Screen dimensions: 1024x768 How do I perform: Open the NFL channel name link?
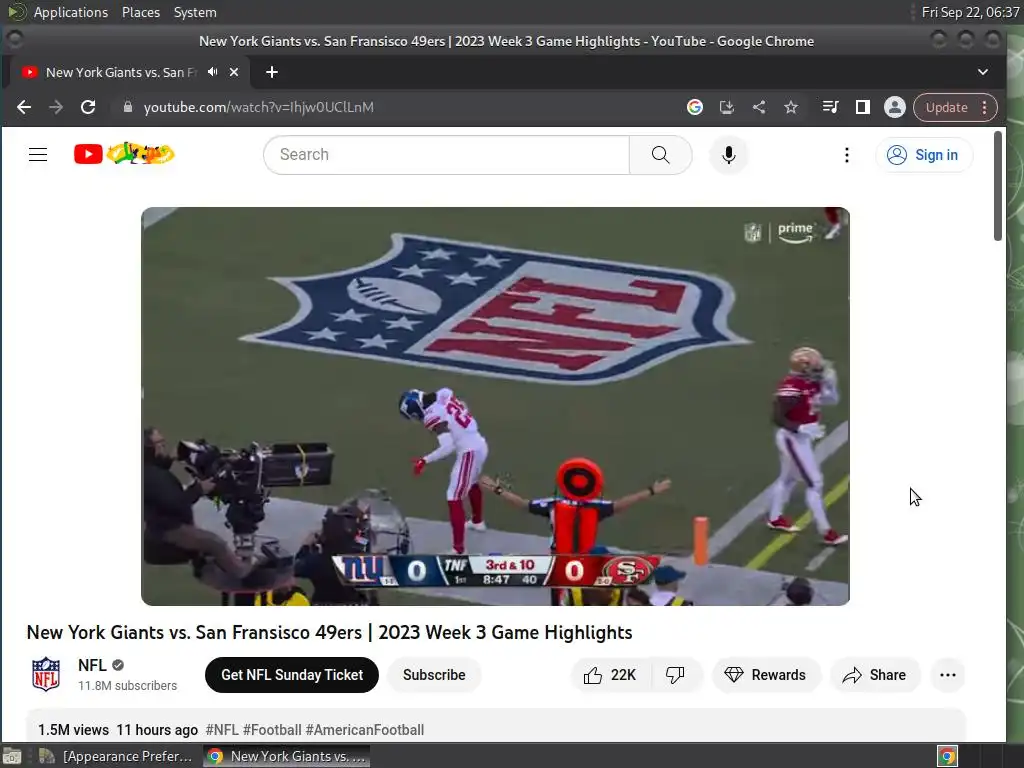pos(92,665)
